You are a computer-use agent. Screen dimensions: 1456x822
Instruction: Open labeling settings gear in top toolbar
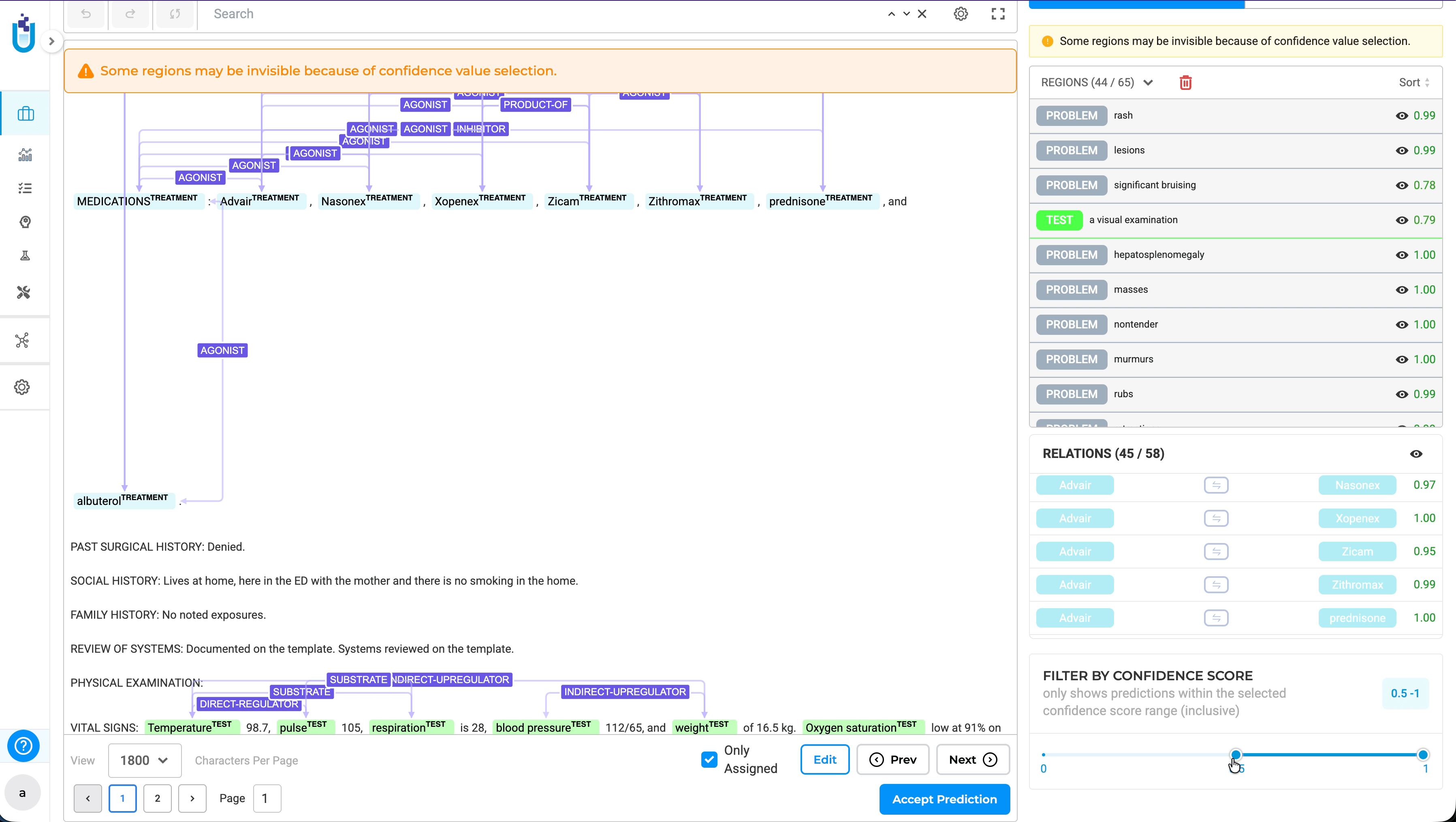(x=960, y=14)
